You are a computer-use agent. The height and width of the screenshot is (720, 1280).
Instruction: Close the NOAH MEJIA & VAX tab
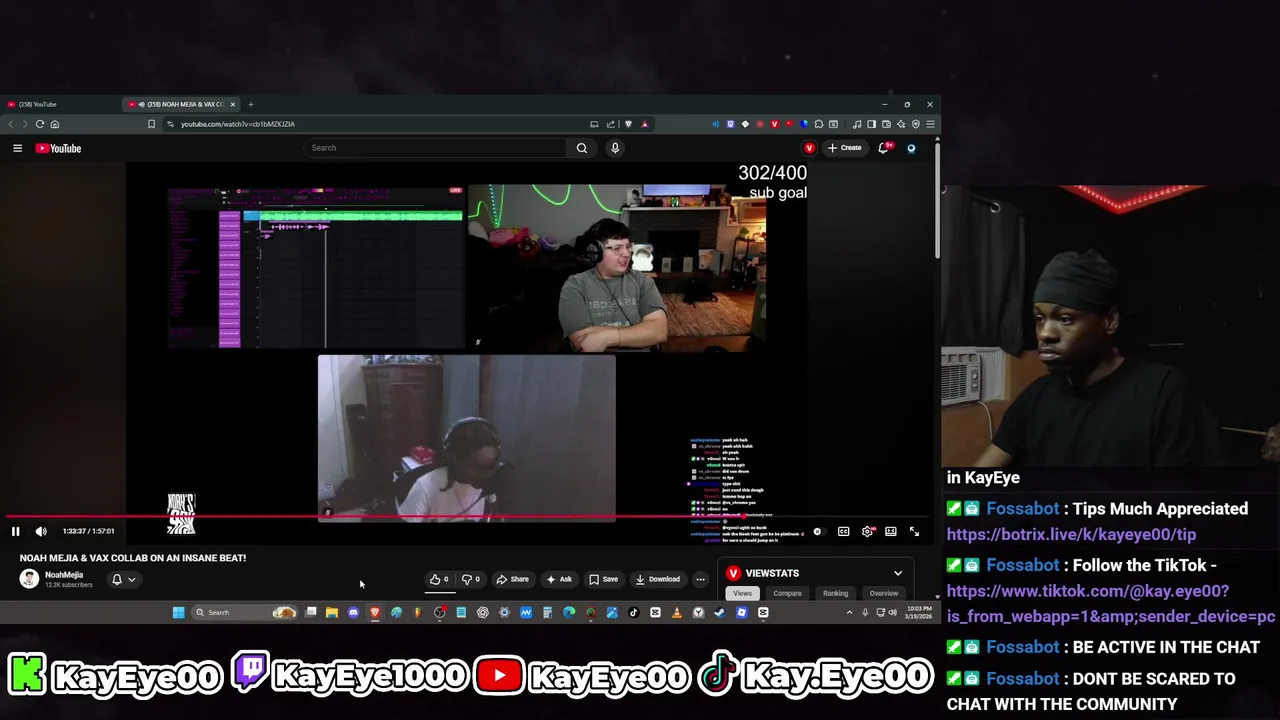(233, 104)
